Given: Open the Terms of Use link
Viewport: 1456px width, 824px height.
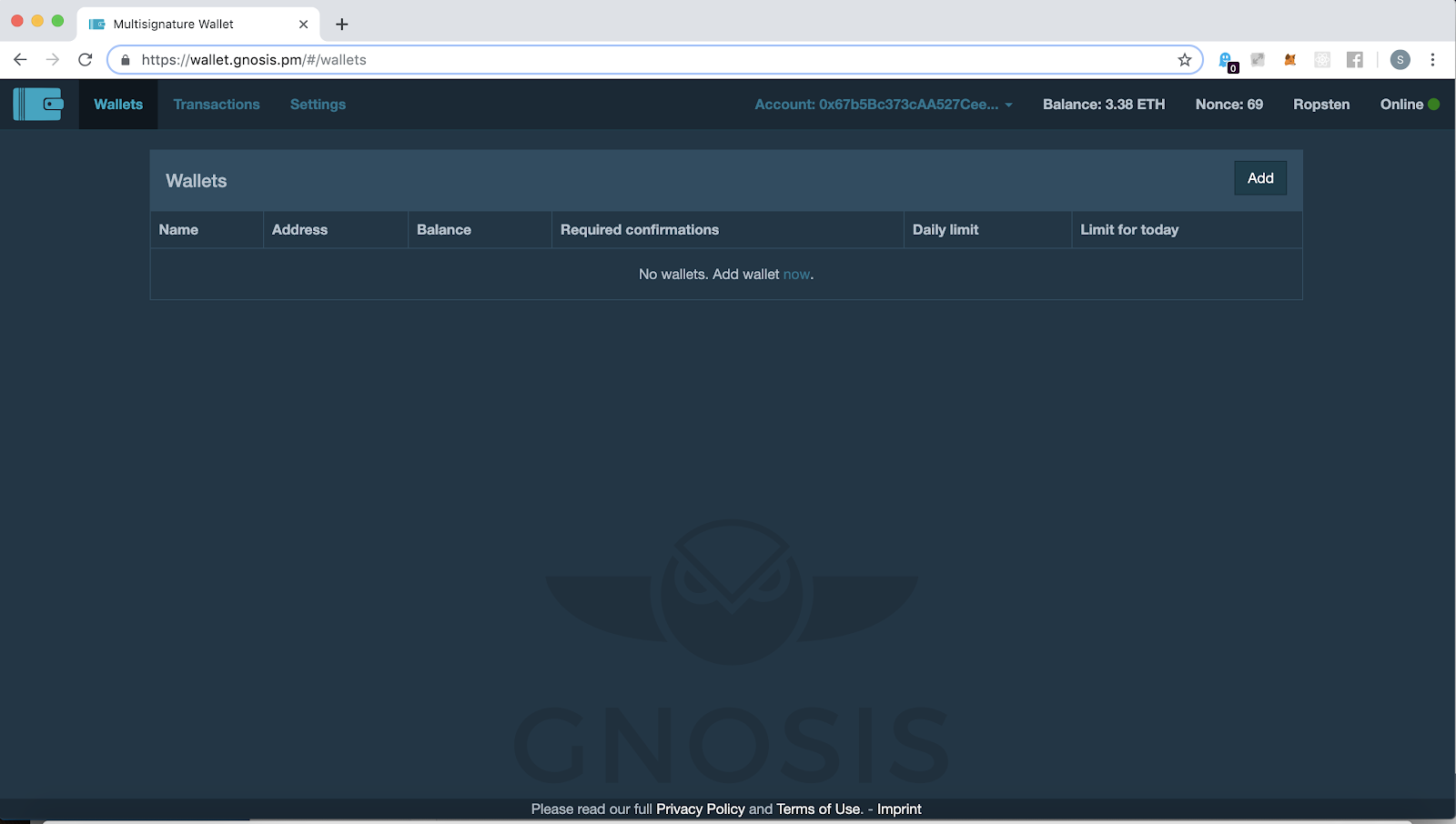Looking at the screenshot, I should [x=817, y=809].
